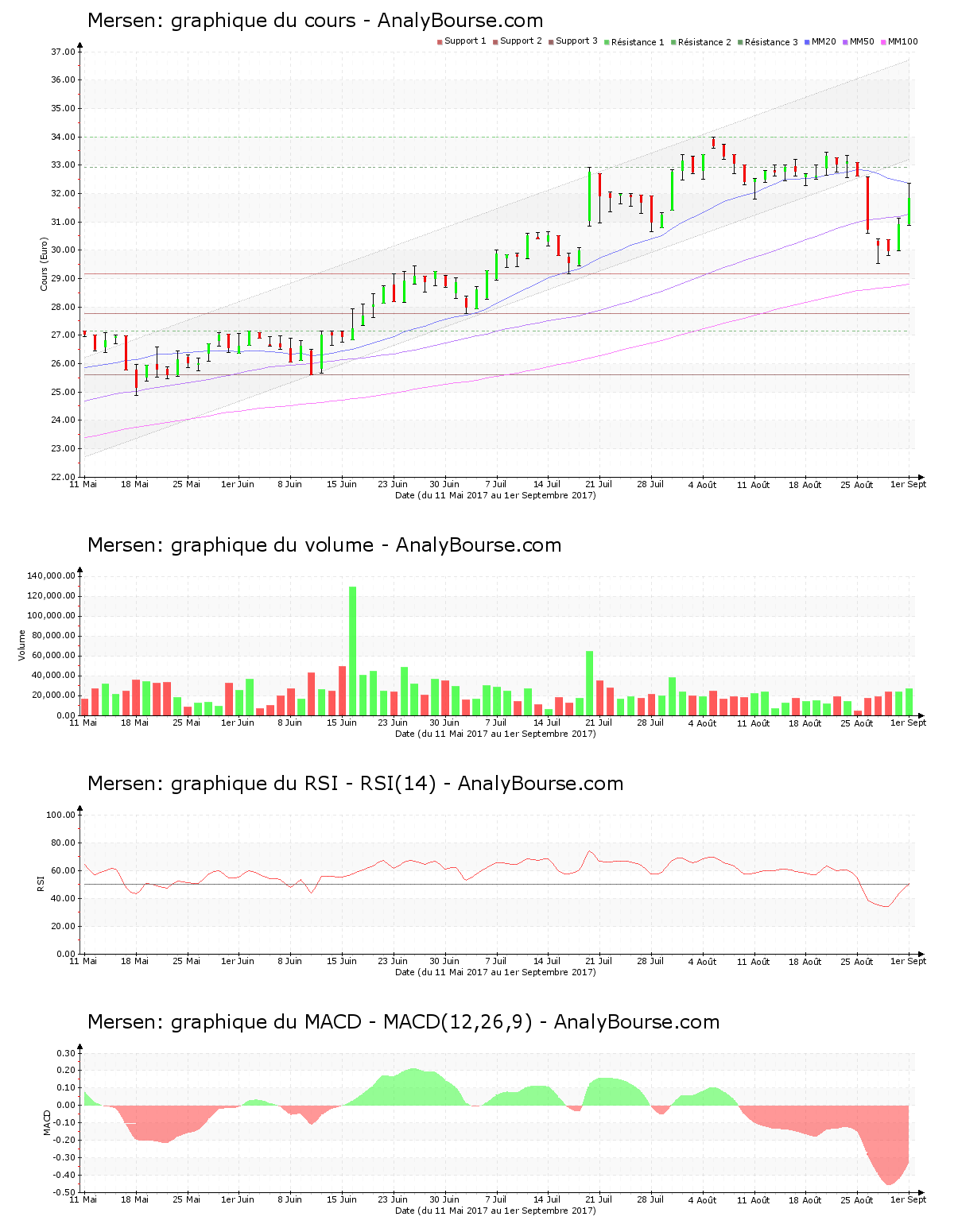Click the Support 1 legend swatch

point(440,41)
